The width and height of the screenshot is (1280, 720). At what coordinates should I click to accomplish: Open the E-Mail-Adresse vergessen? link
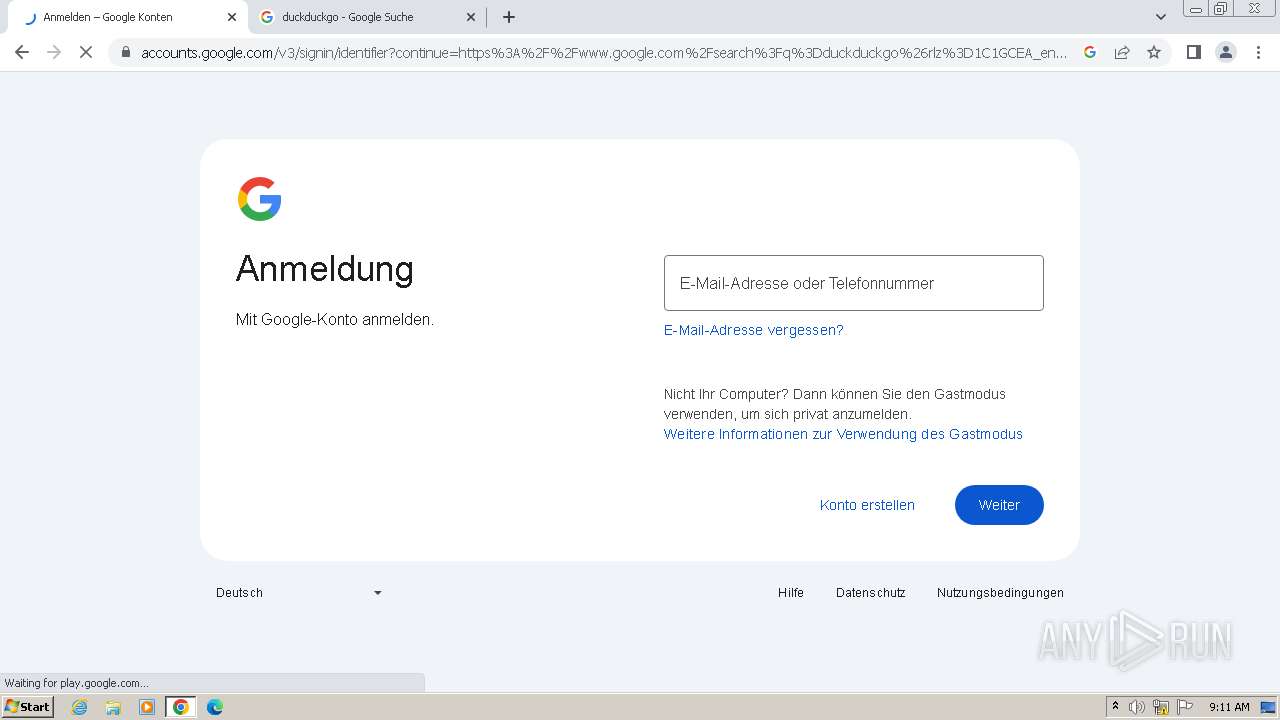pos(754,330)
